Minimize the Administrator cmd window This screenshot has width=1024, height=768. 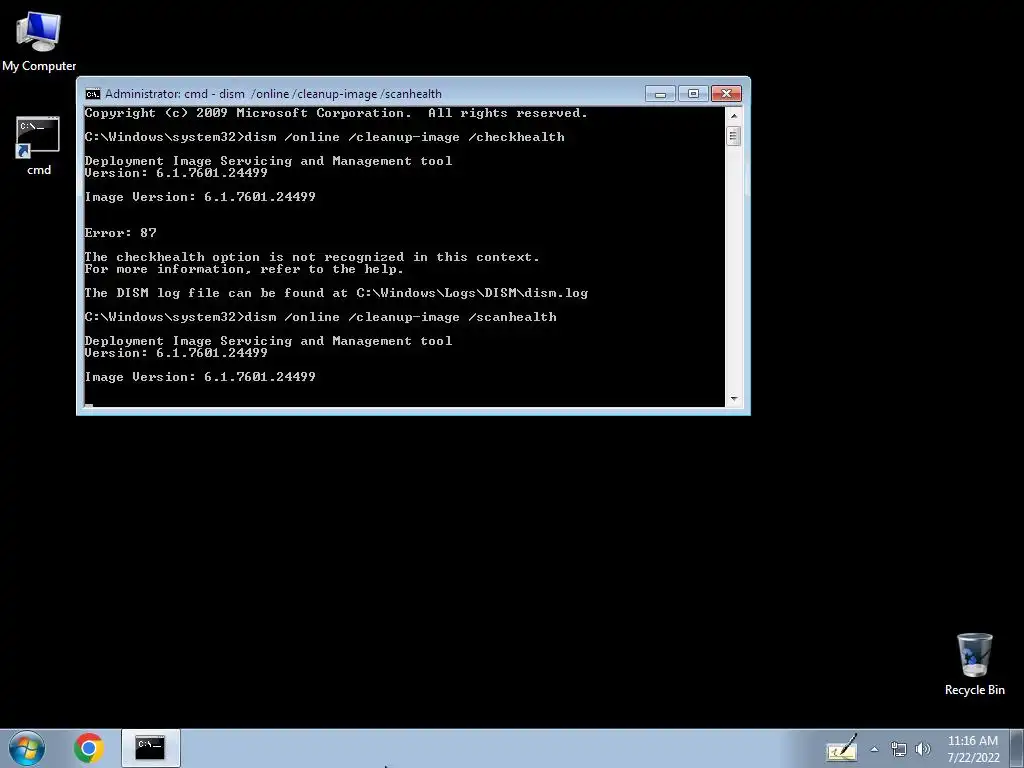[660, 94]
